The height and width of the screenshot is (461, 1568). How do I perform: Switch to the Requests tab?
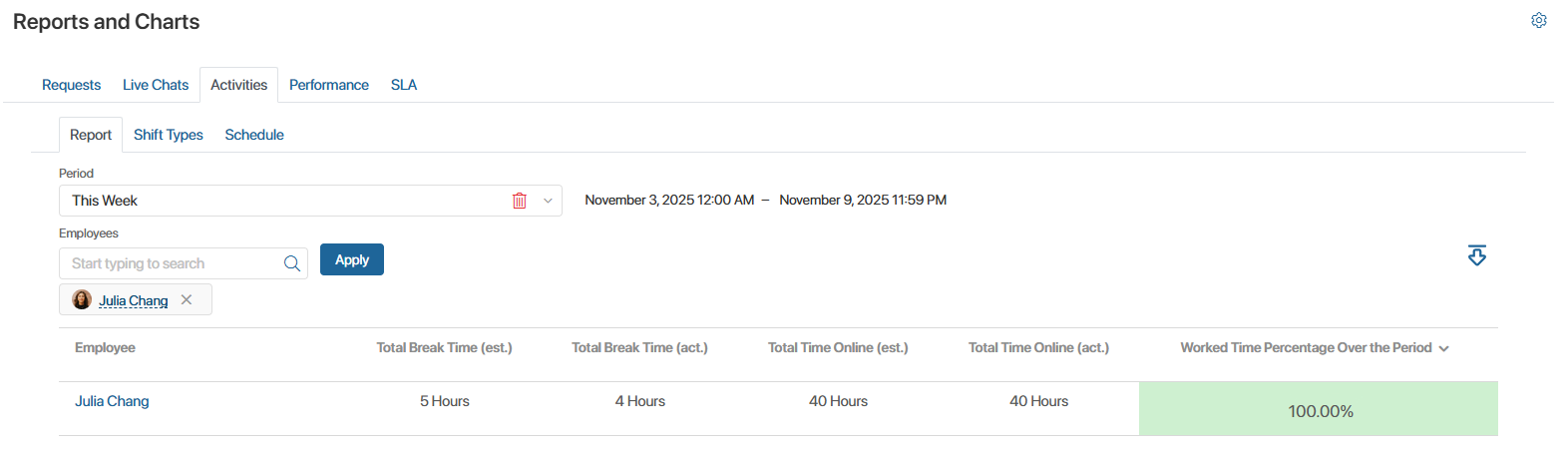(x=71, y=85)
